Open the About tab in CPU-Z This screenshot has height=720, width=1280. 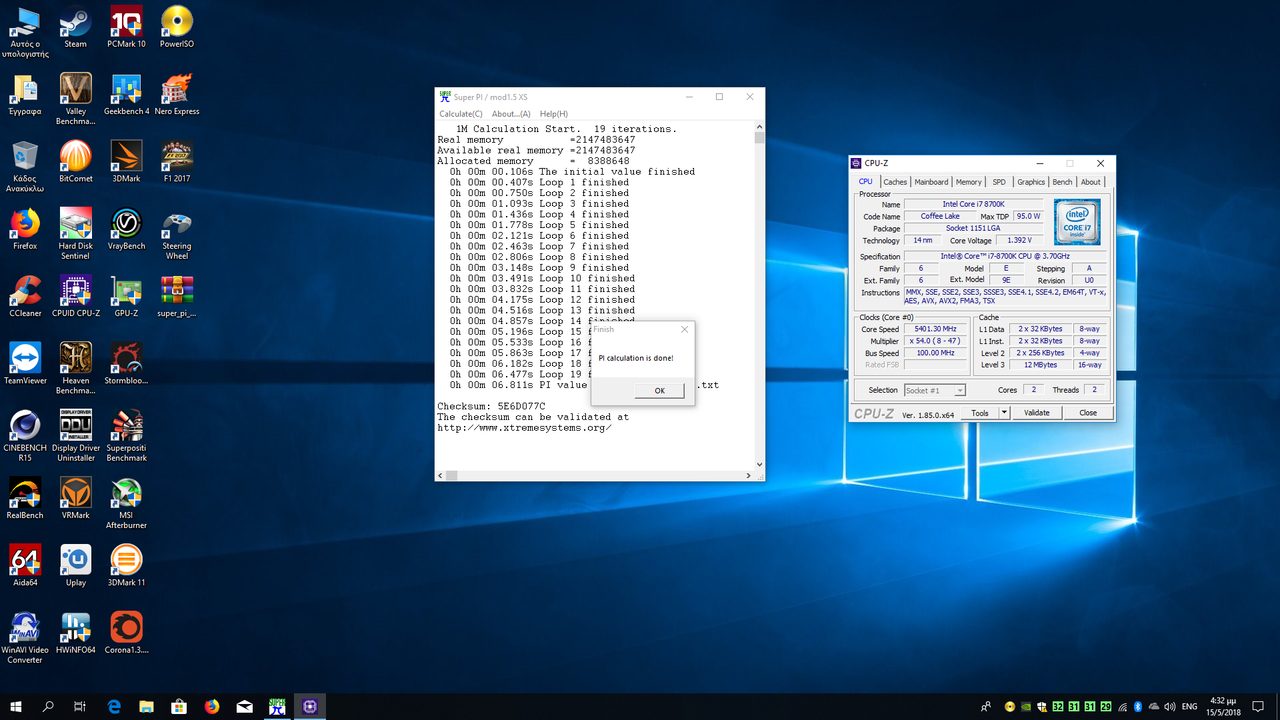tap(1090, 182)
